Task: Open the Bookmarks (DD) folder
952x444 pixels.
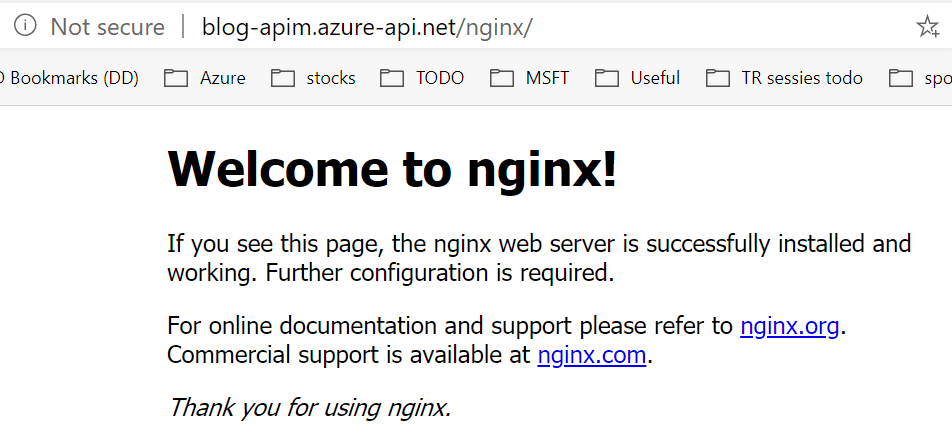Action: 69,78
